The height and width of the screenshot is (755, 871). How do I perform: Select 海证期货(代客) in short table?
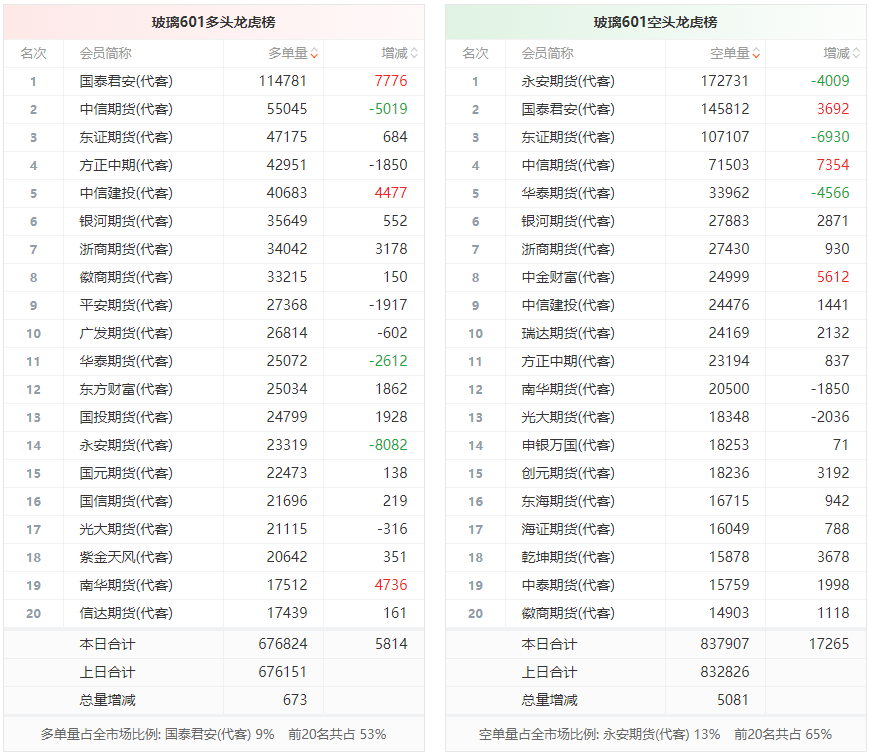pyautogui.click(x=568, y=529)
